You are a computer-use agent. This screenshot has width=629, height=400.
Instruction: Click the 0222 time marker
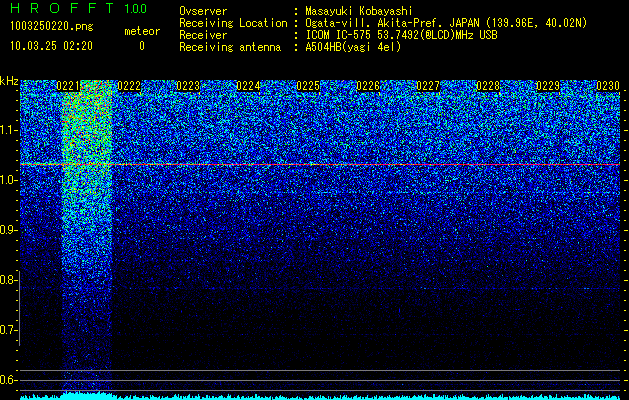coord(129,86)
